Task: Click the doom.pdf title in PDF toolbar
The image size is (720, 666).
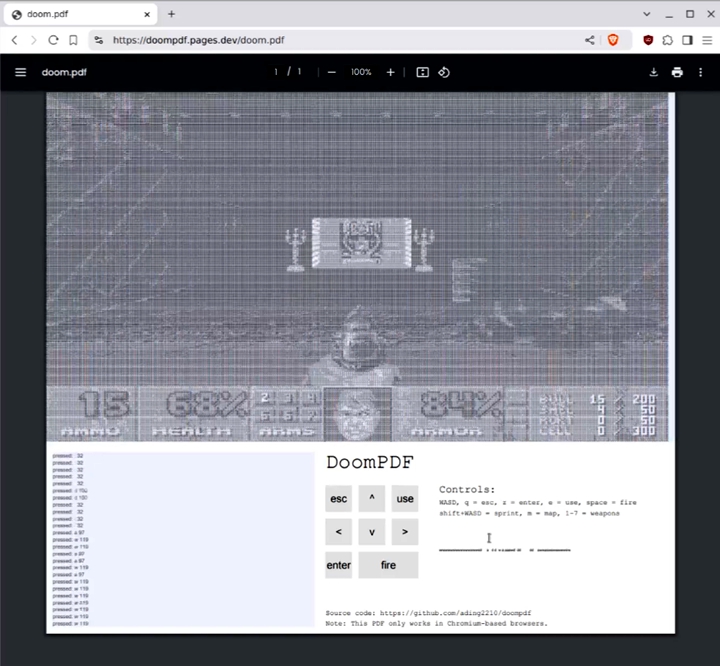Action: (64, 72)
